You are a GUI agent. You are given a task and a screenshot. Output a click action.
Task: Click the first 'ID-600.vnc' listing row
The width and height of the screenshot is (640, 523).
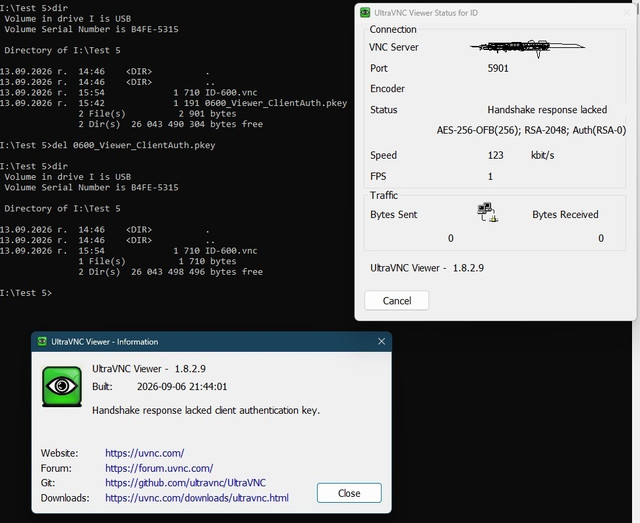(129, 93)
